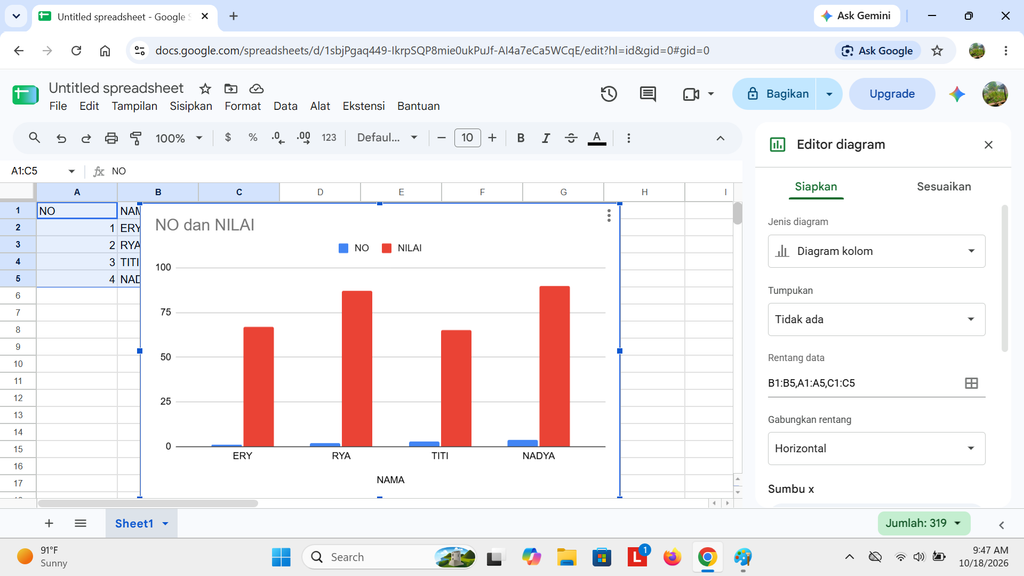Add a new sheet
This screenshot has width=1024, height=576.
click(49, 523)
